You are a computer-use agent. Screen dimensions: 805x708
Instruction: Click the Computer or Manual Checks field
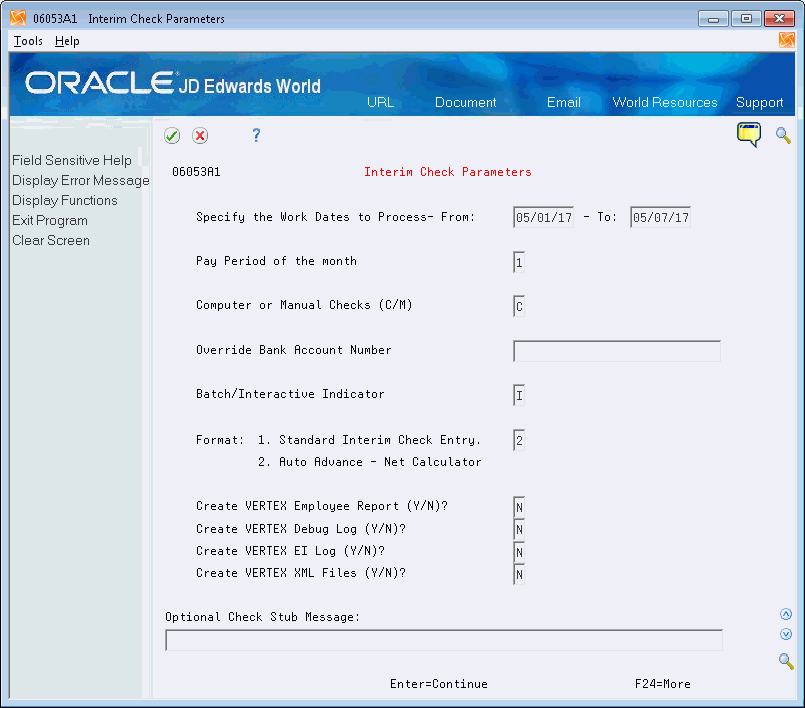[x=519, y=307]
